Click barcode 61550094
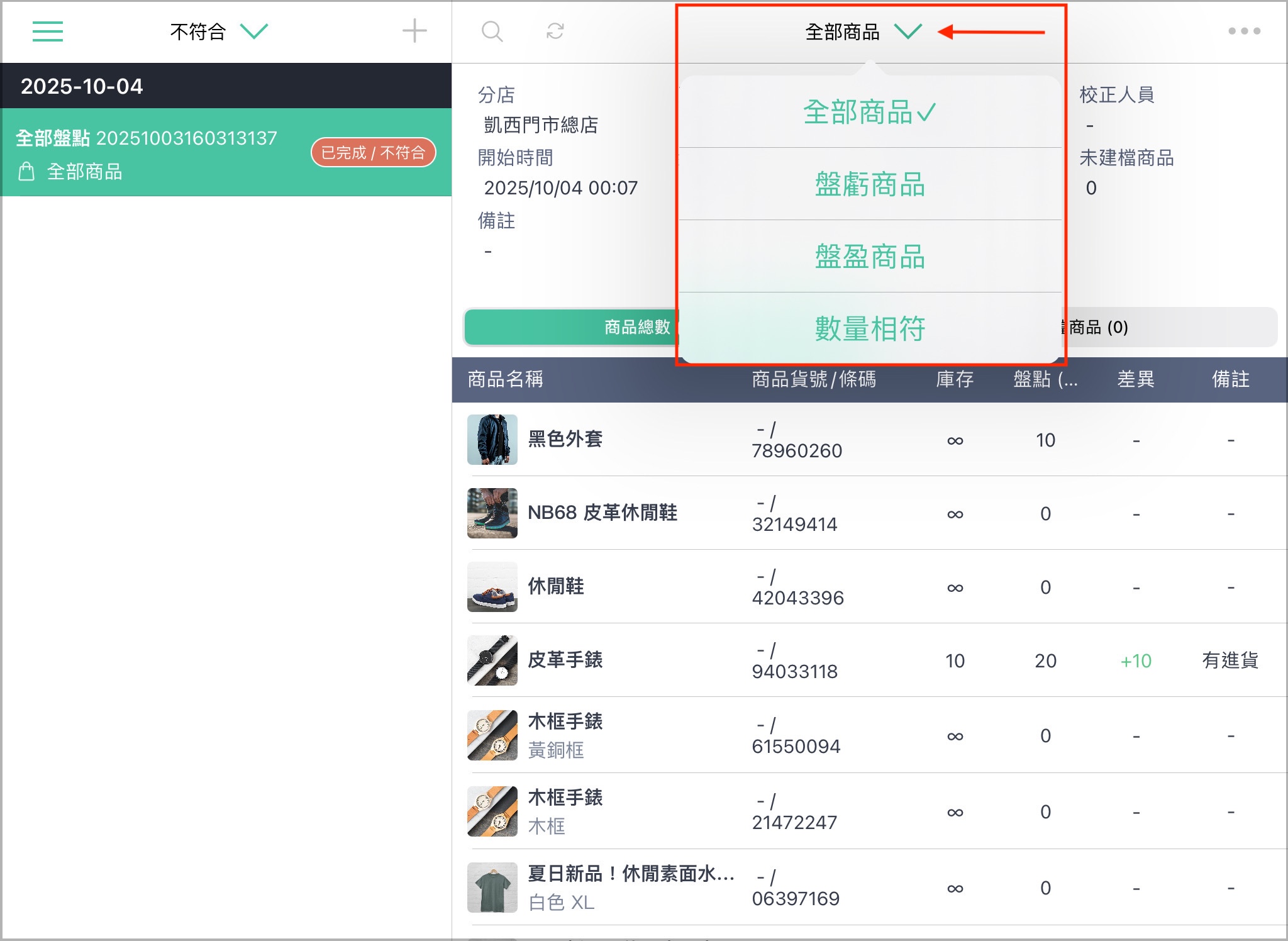 796,747
